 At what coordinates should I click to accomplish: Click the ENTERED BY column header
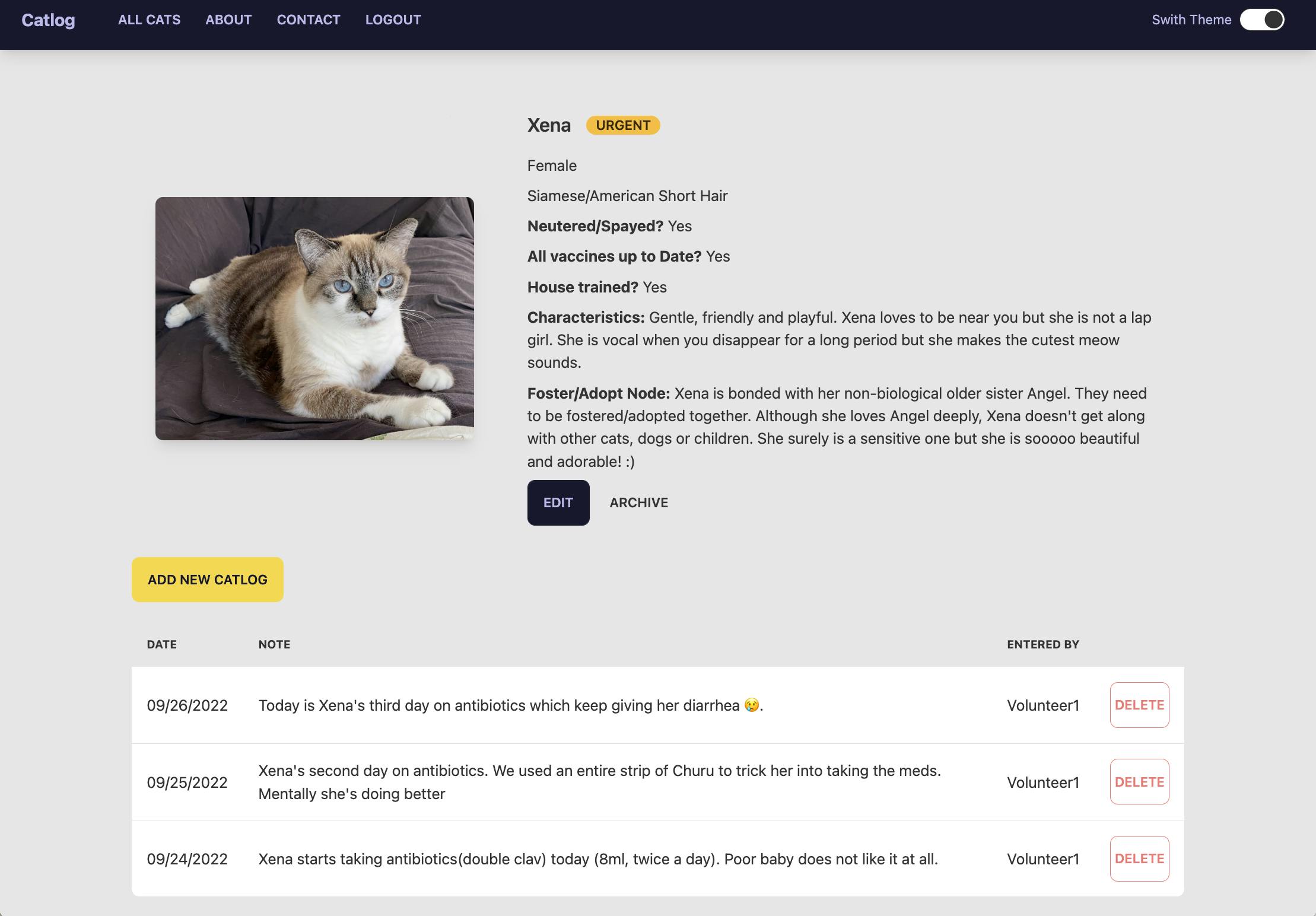tap(1043, 644)
